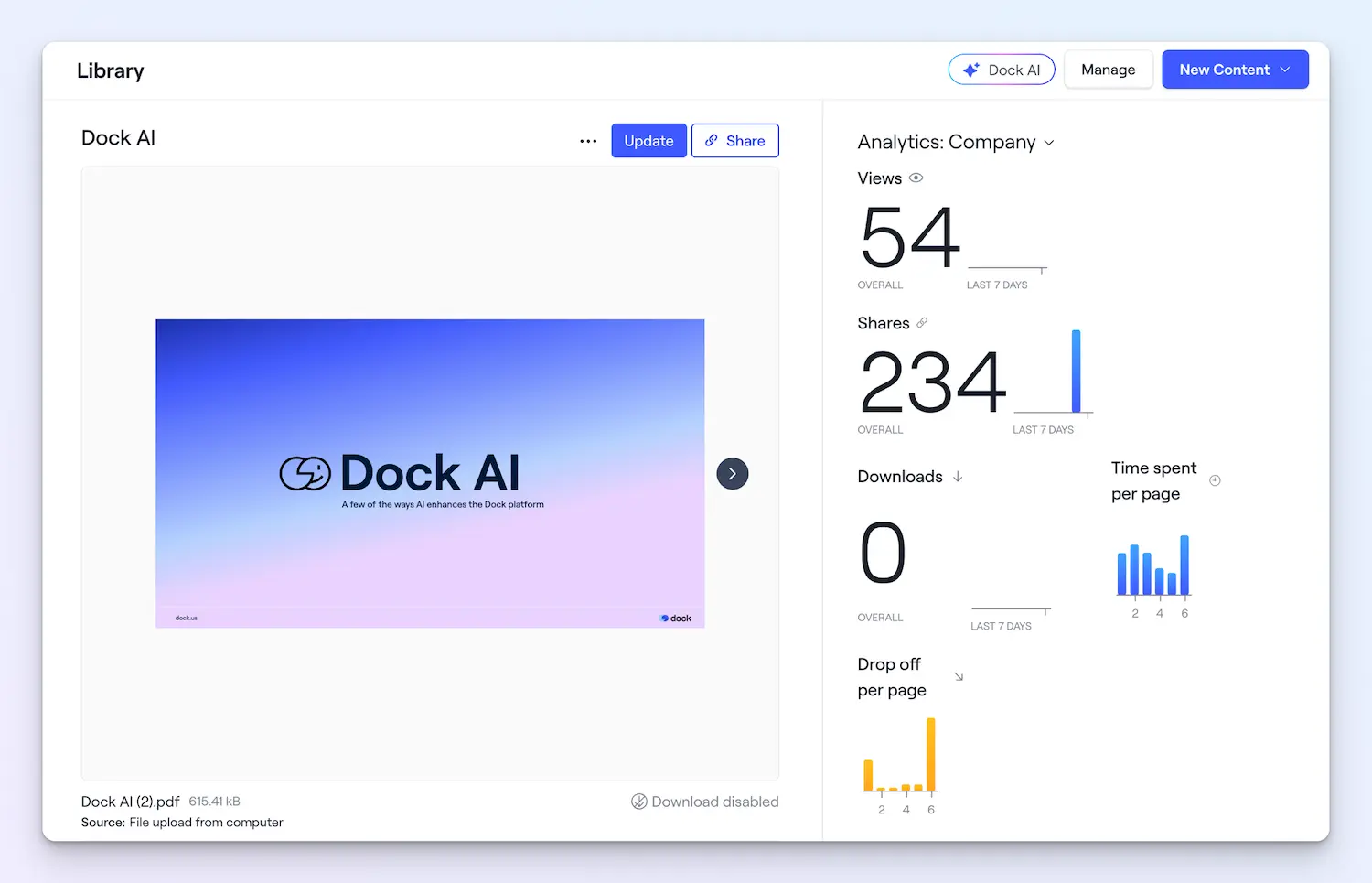Open the three-dot more options menu
The height and width of the screenshot is (883, 1372).
(x=588, y=141)
